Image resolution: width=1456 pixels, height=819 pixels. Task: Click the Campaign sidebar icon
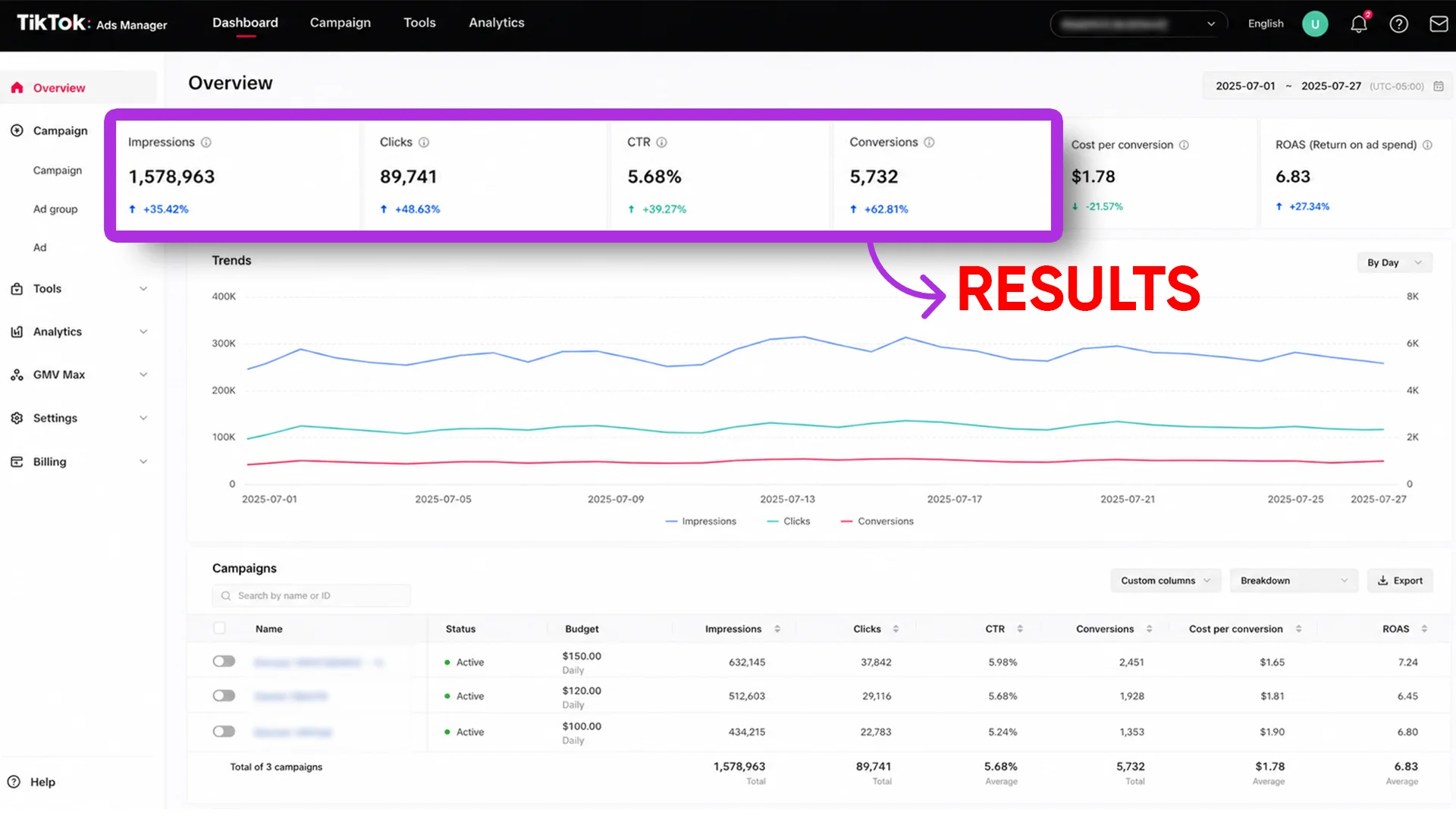(x=17, y=131)
